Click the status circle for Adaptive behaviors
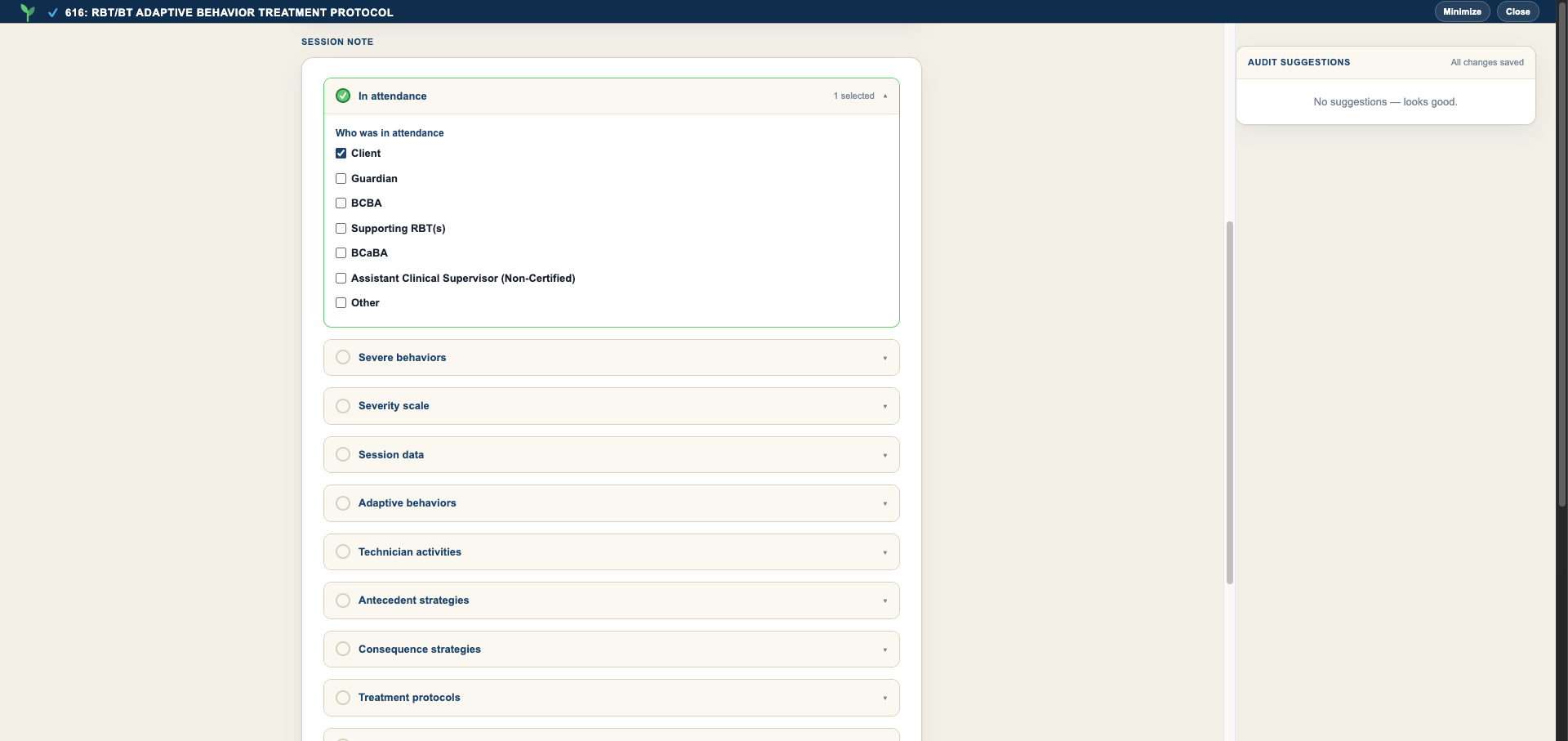 tap(343, 503)
